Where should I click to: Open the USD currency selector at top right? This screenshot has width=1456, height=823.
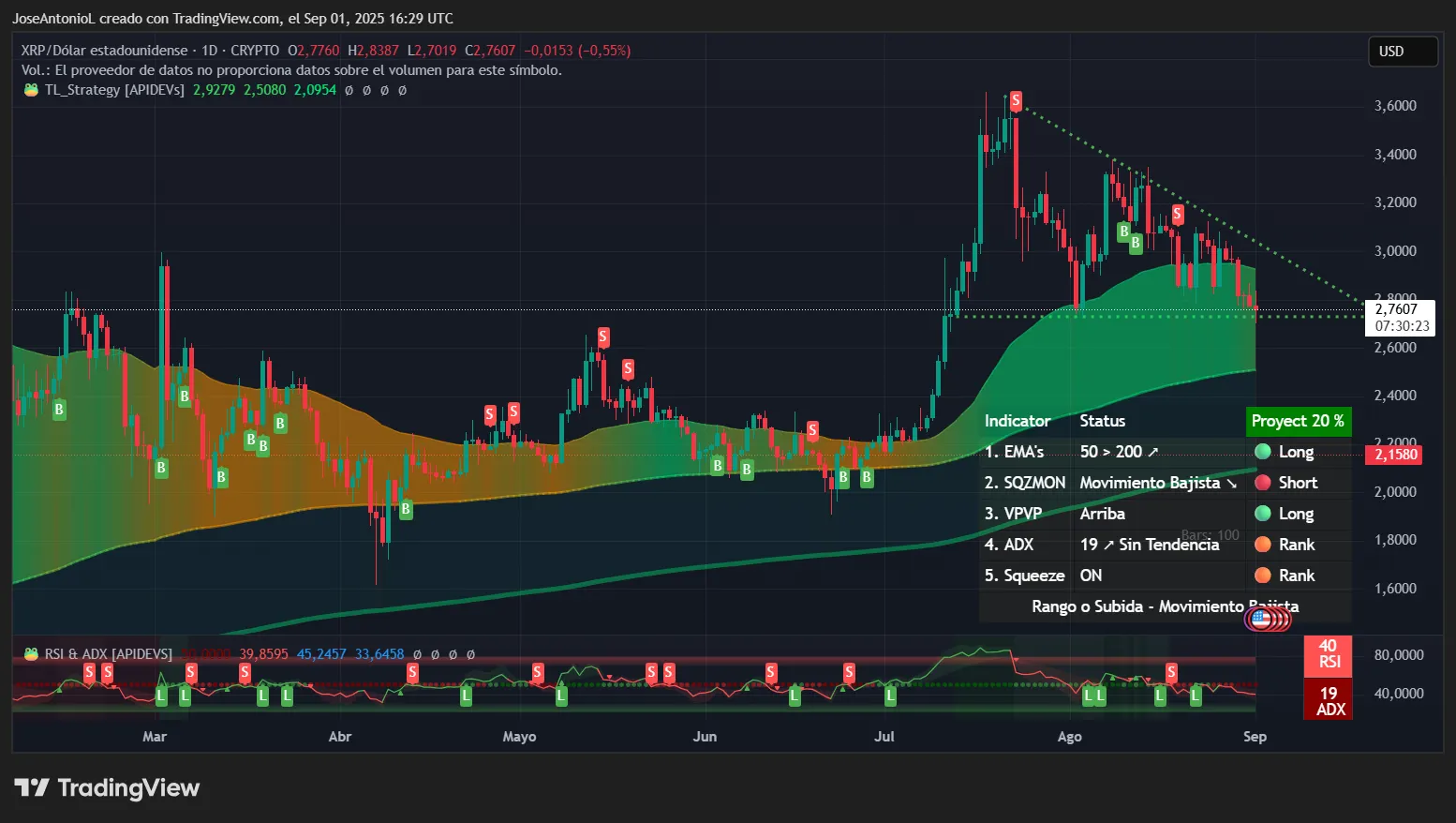(1403, 52)
